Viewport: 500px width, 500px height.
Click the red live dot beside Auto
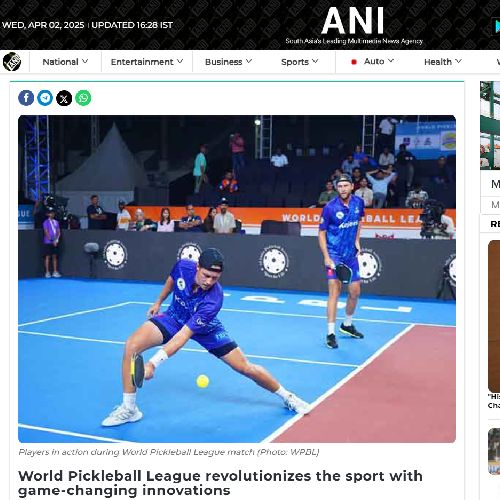coord(354,62)
